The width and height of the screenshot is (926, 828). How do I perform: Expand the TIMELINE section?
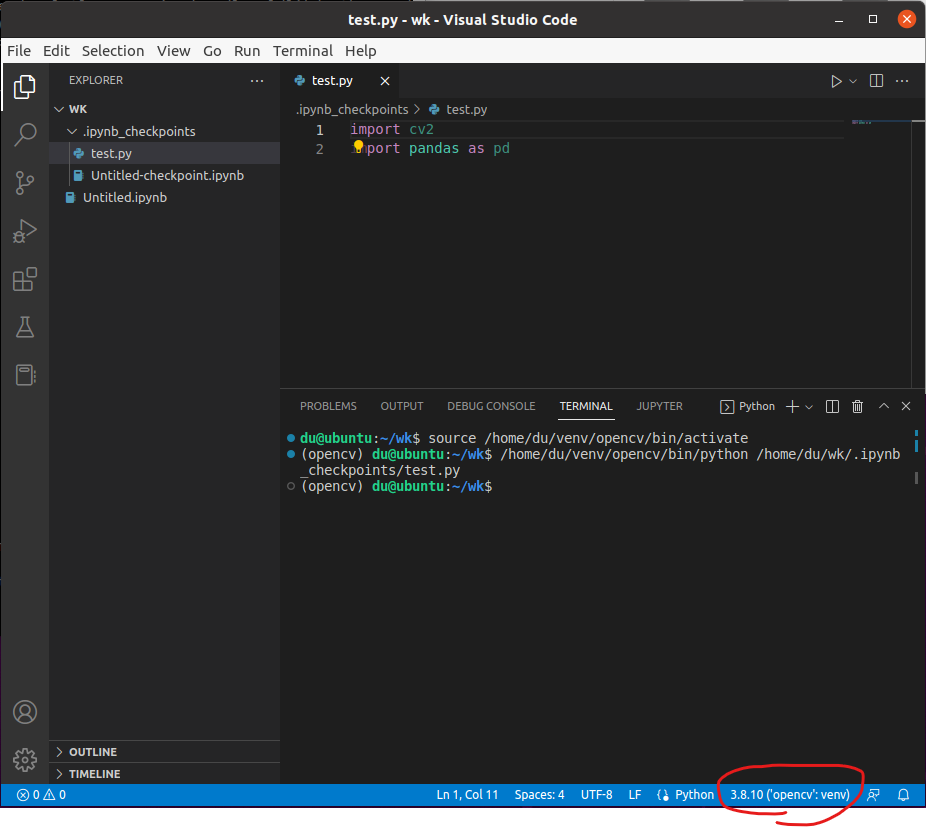(165, 774)
